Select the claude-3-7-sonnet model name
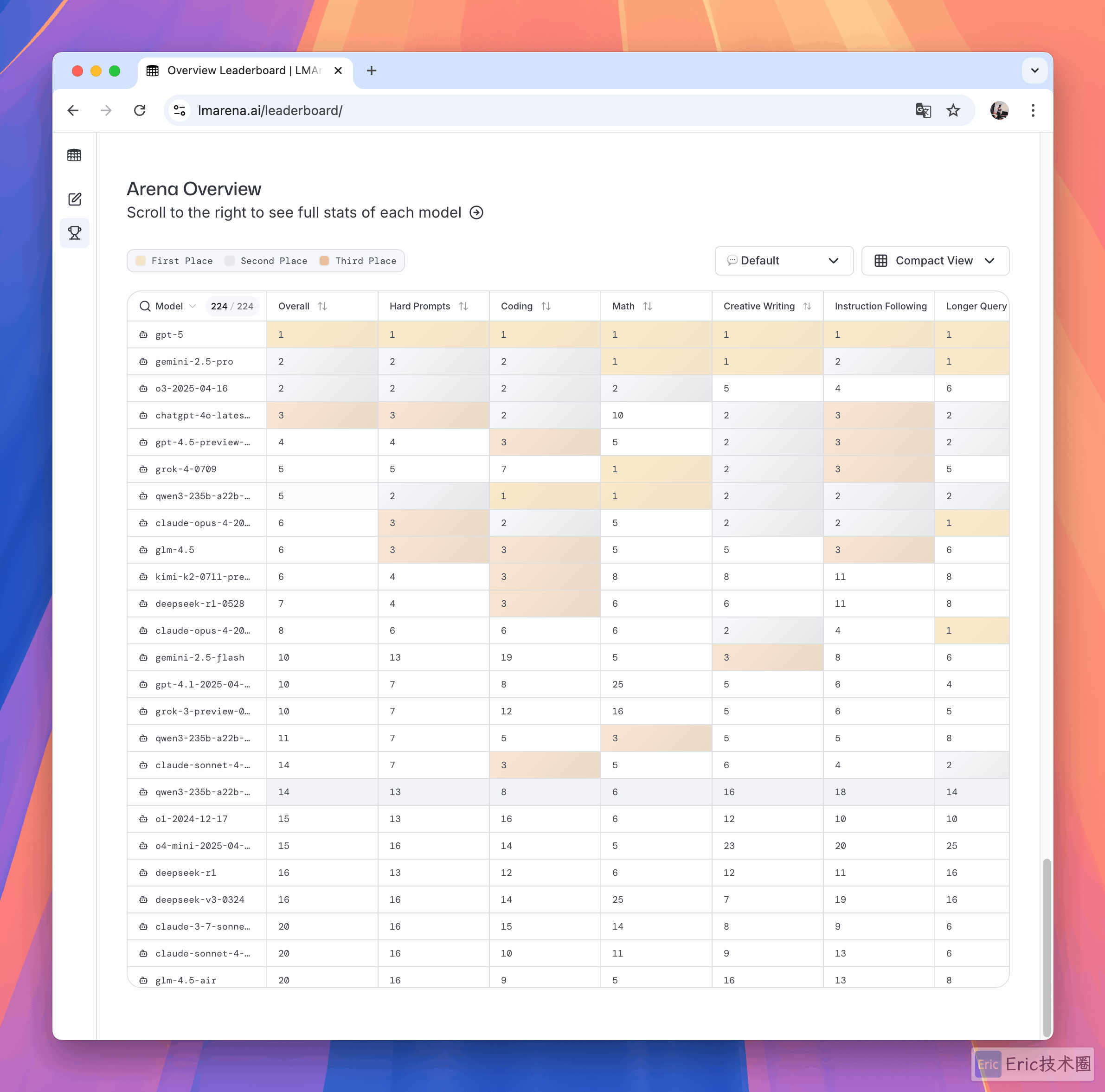This screenshot has height=1092, width=1105. [202, 926]
